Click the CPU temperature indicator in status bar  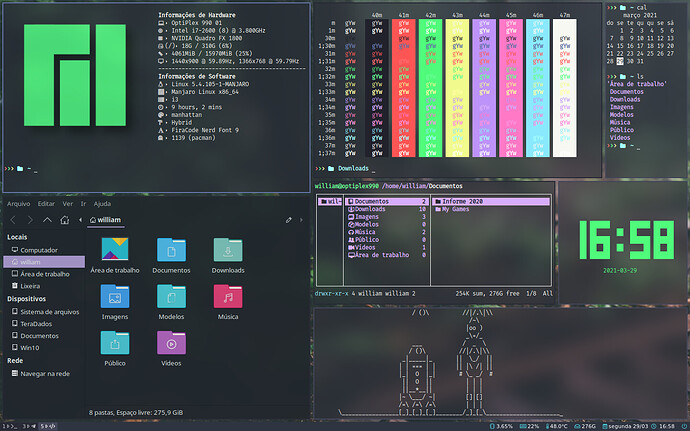557,426
